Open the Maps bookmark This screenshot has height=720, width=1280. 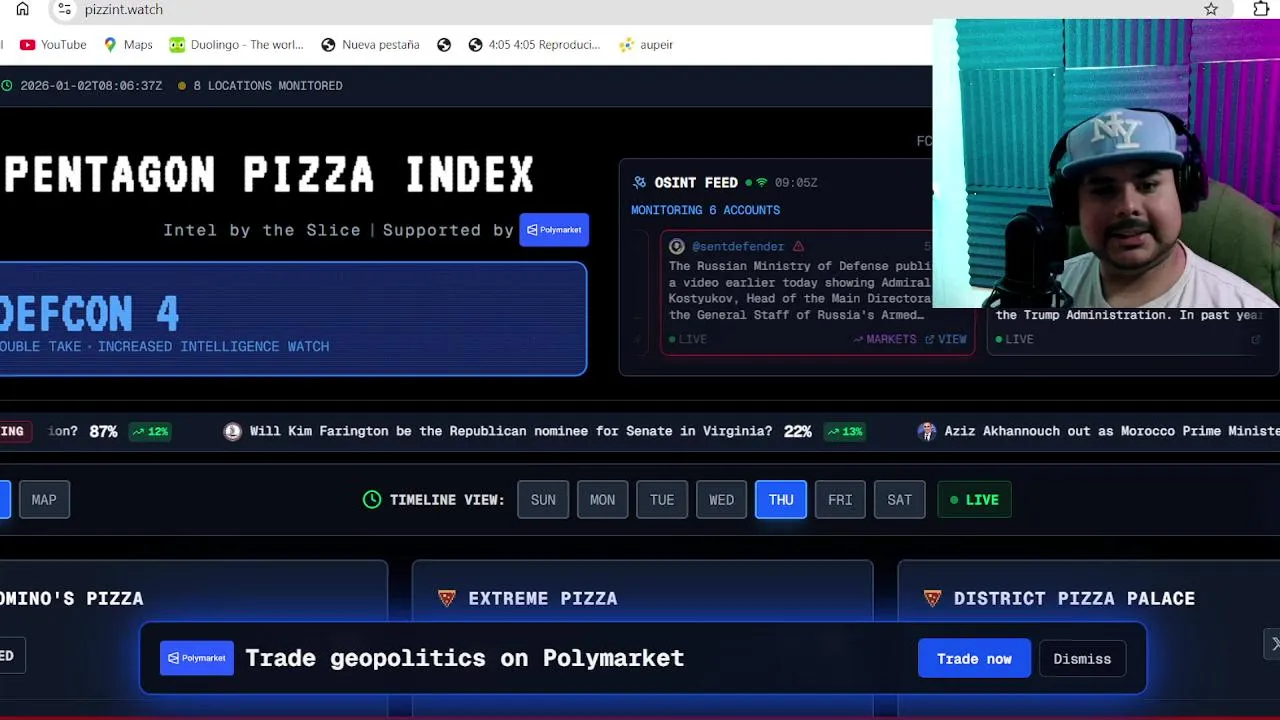pyautogui.click(x=127, y=45)
